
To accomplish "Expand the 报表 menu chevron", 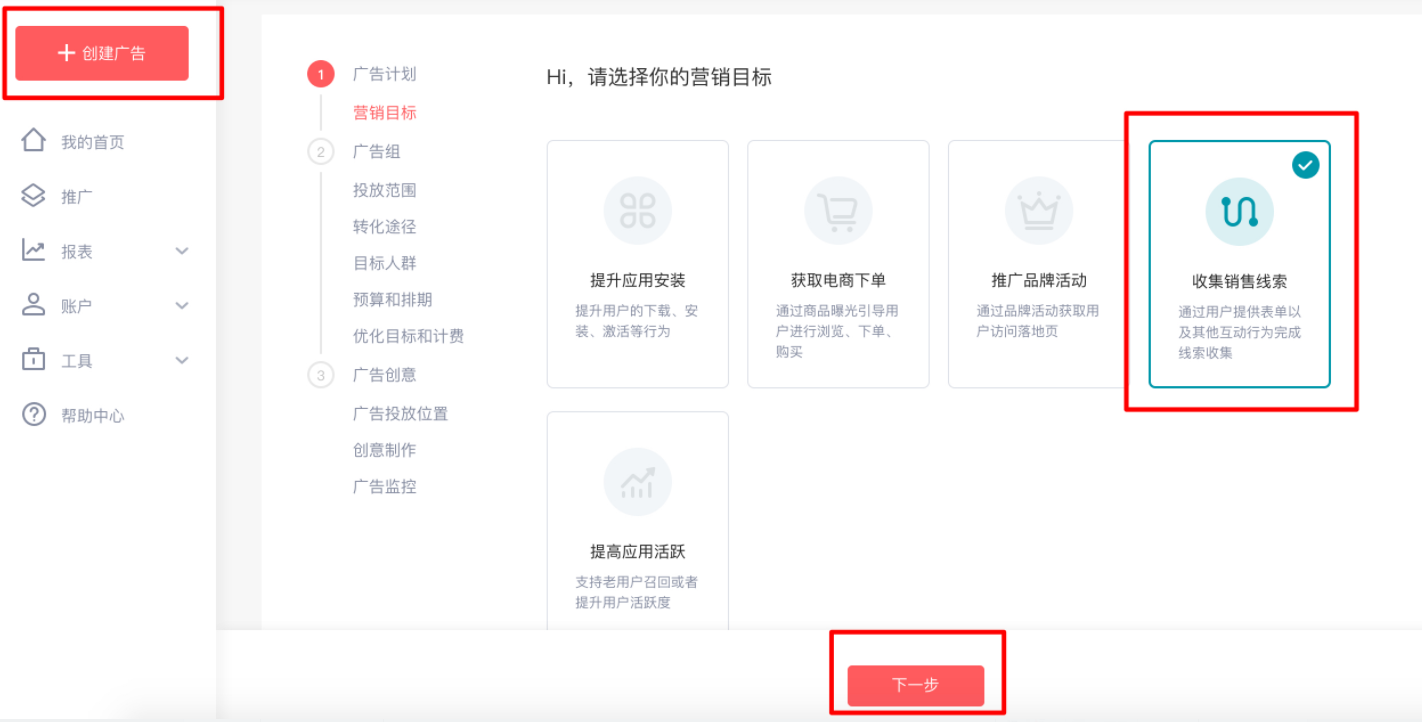I will [182, 251].
